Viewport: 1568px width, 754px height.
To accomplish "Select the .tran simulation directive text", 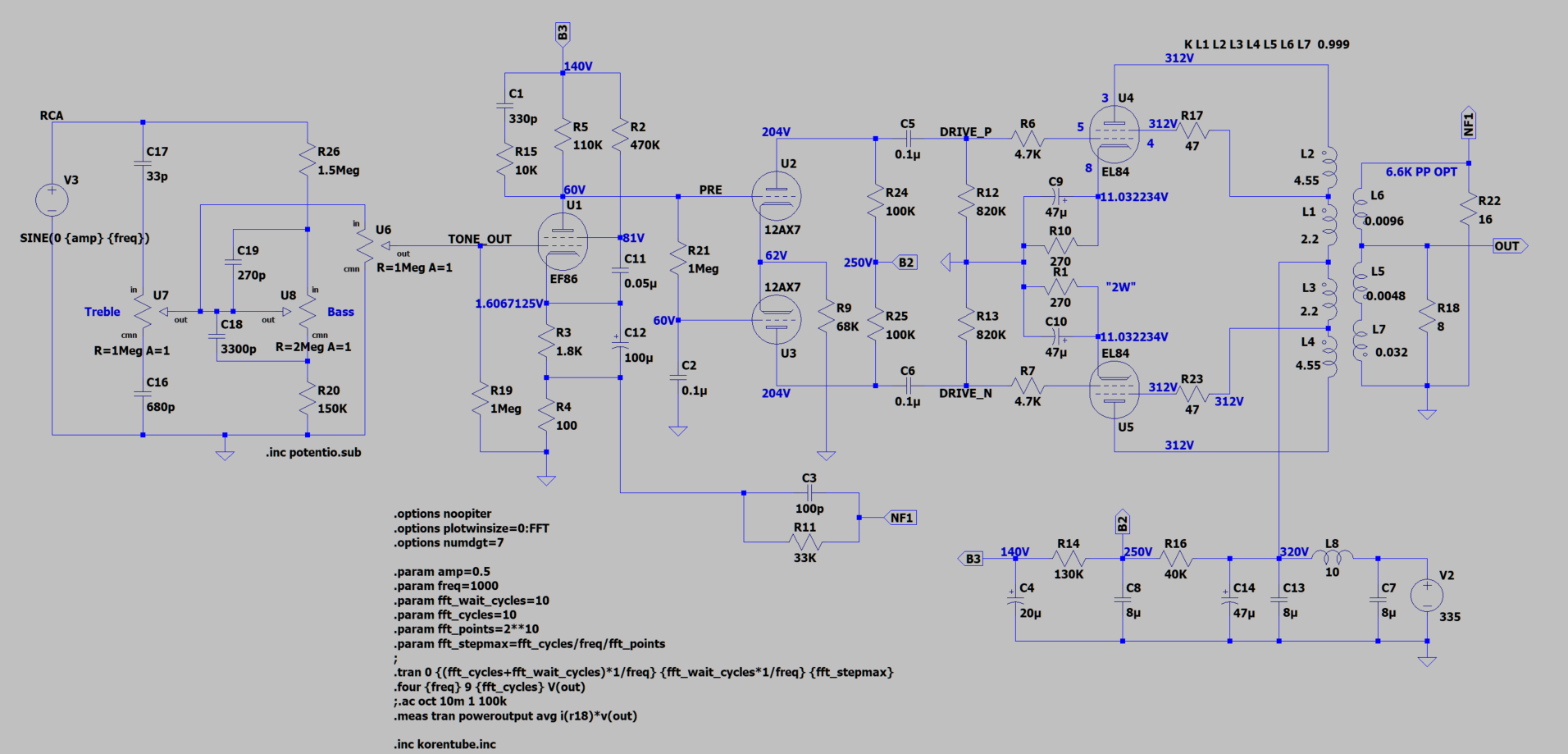I will pyautogui.click(x=643, y=672).
